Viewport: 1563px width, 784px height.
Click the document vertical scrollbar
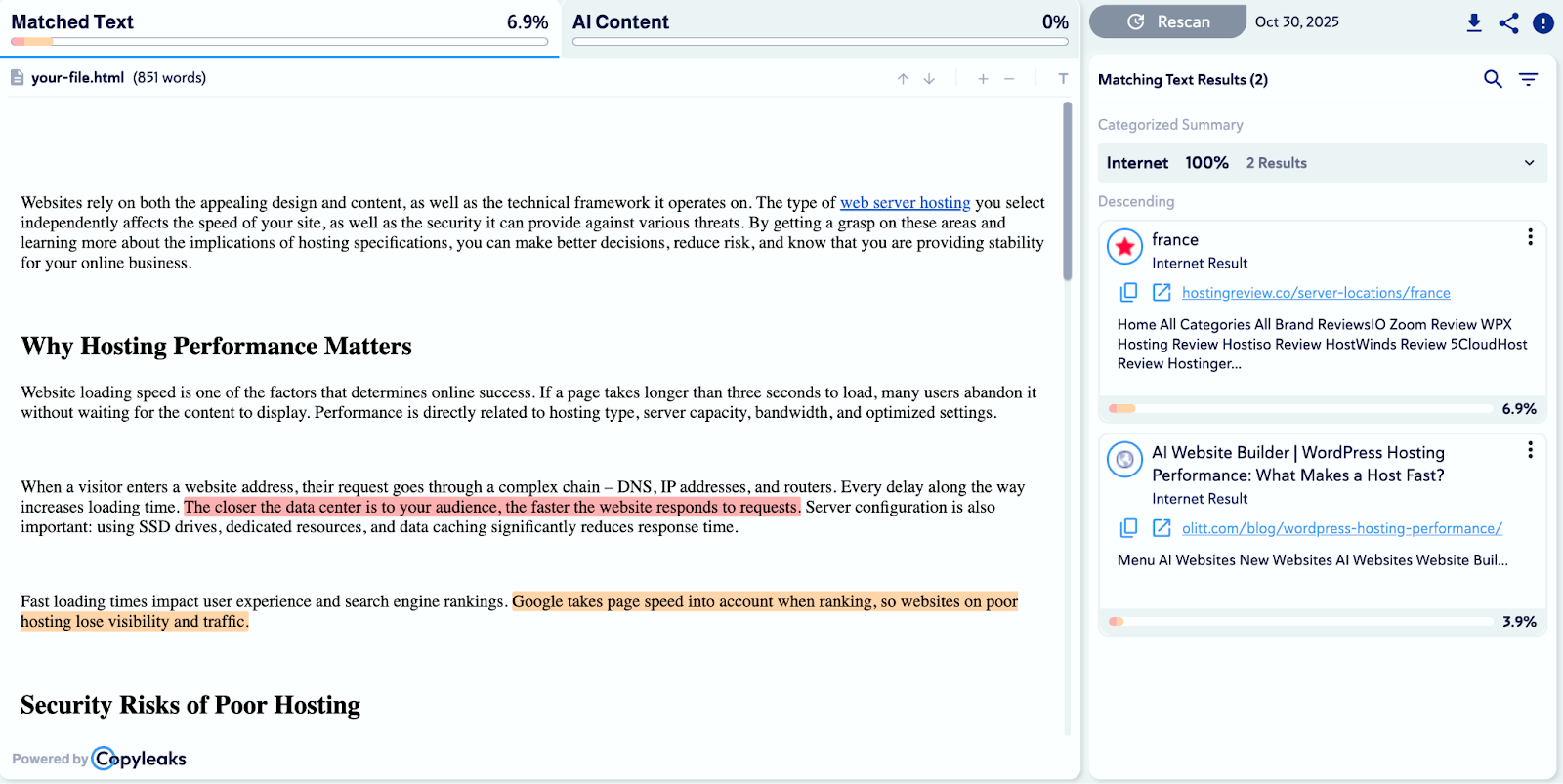(x=1068, y=190)
